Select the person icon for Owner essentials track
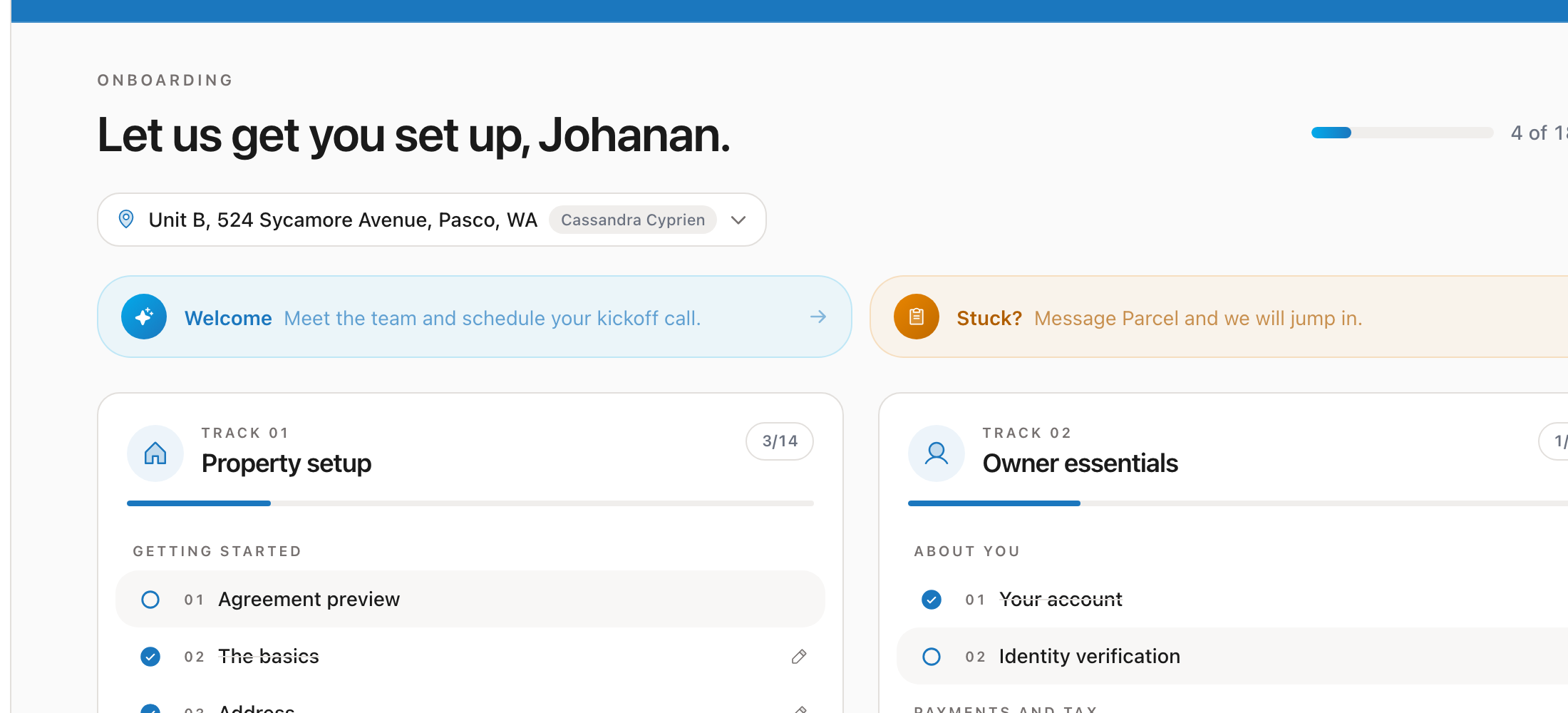The width and height of the screenshot is (1568, 713). click(x=936, y=453)
